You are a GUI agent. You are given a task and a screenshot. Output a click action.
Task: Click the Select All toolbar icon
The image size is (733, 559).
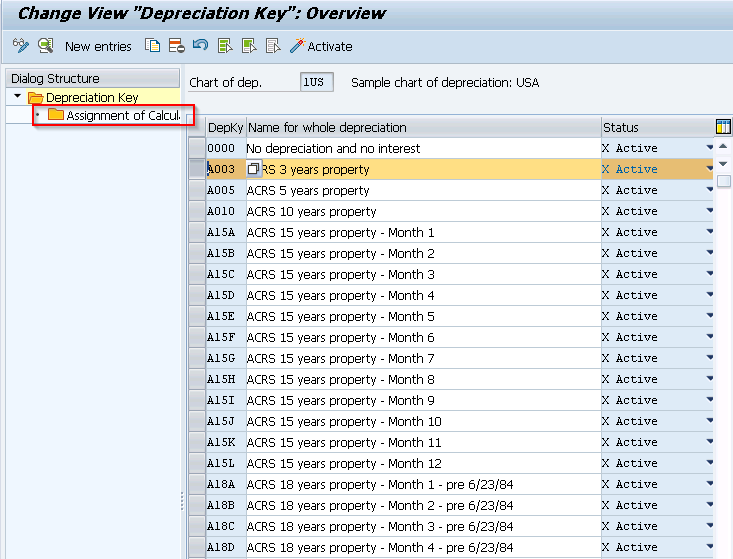225,45
